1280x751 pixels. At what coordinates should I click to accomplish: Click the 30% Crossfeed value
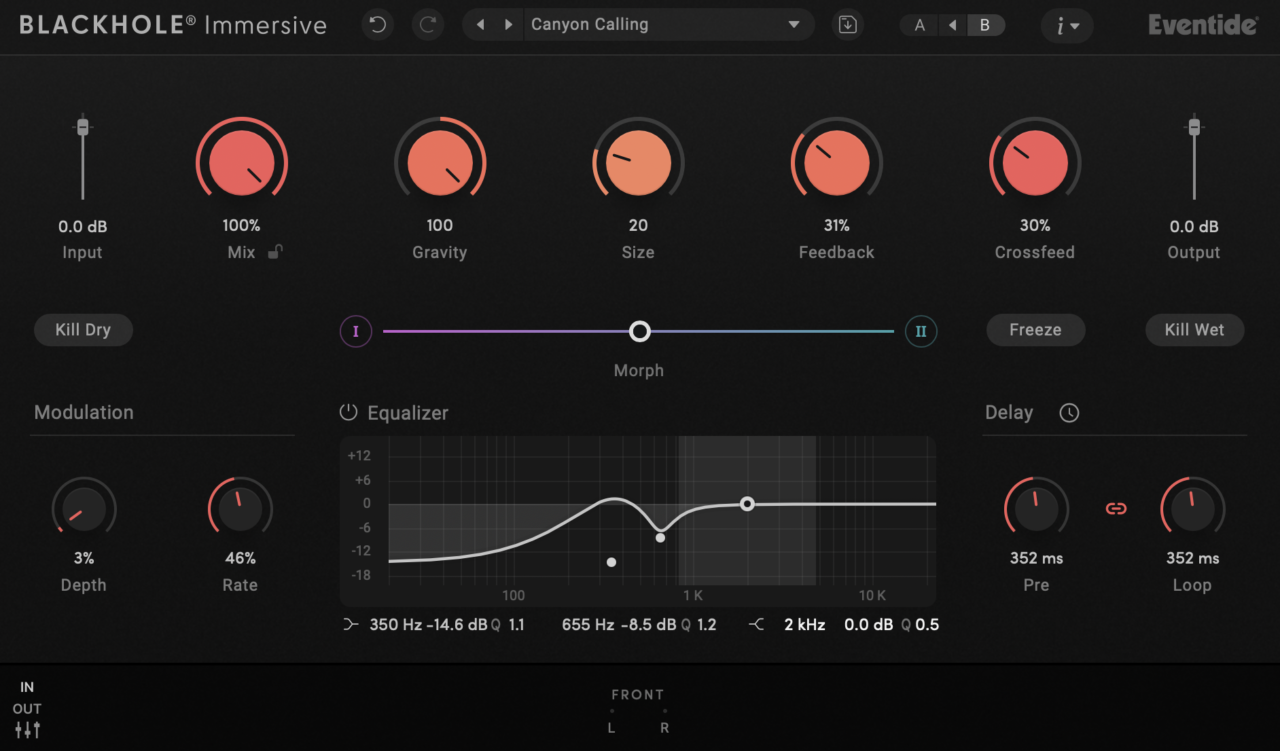[1035, 226]
